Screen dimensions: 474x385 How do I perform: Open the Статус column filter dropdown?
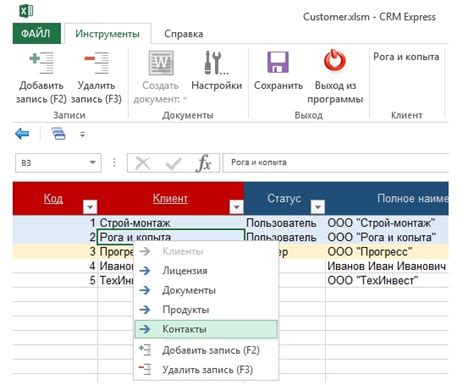tap(318, 207)
